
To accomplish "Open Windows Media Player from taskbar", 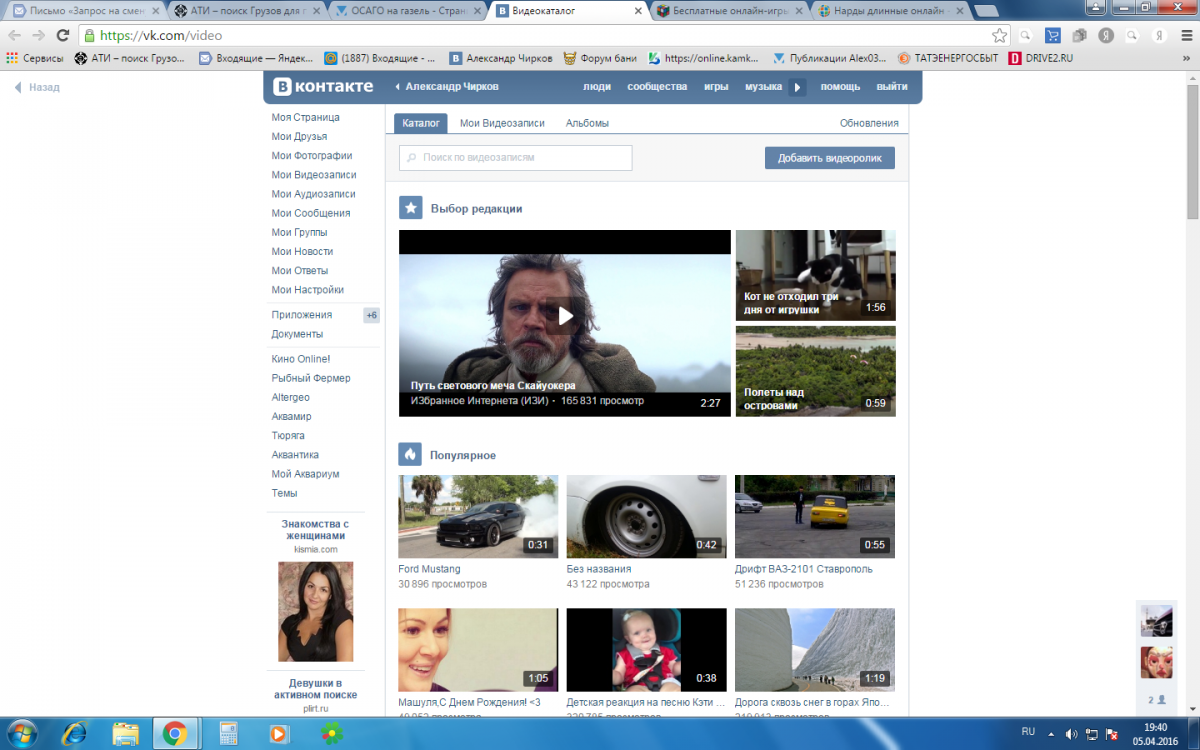I will click(277, 734).
